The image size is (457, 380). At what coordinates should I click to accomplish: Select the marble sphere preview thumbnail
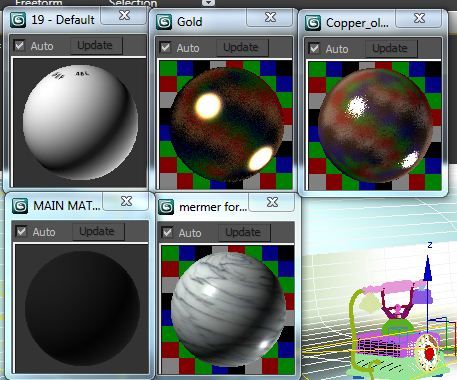point(228,310)
